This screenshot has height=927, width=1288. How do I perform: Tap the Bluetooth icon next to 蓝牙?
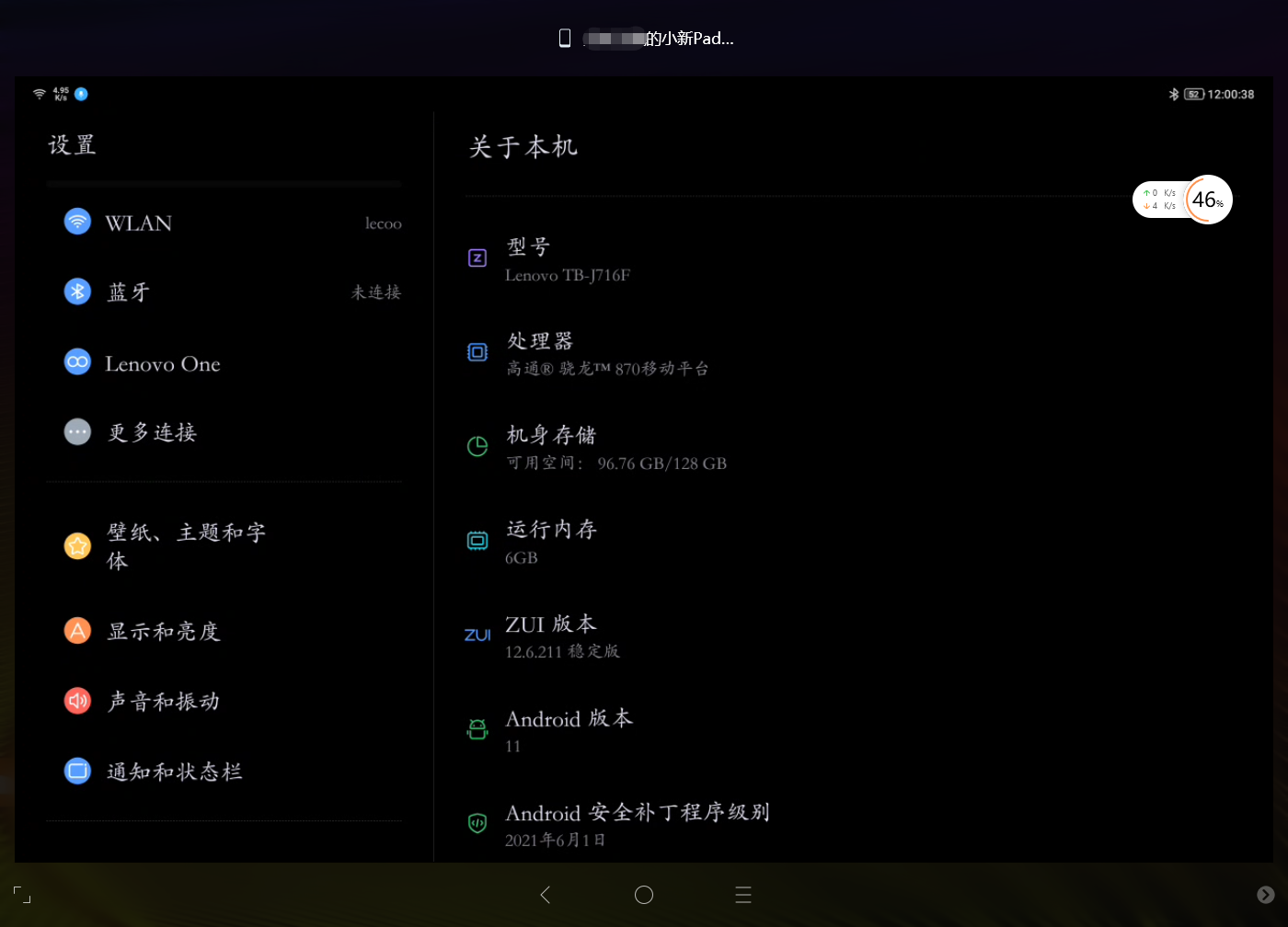(x=77, y=292)
